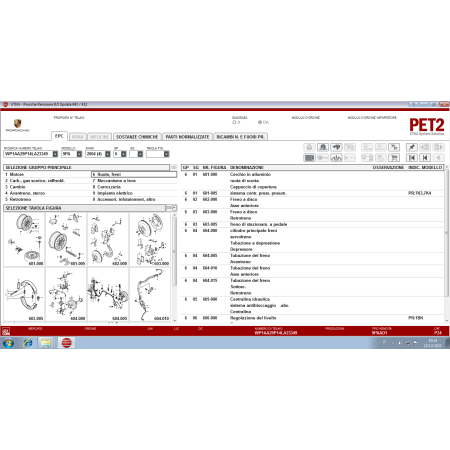Select main group '9 Impianto elettrico'
This screenshot has height=450, width=450.
(134, 193)
